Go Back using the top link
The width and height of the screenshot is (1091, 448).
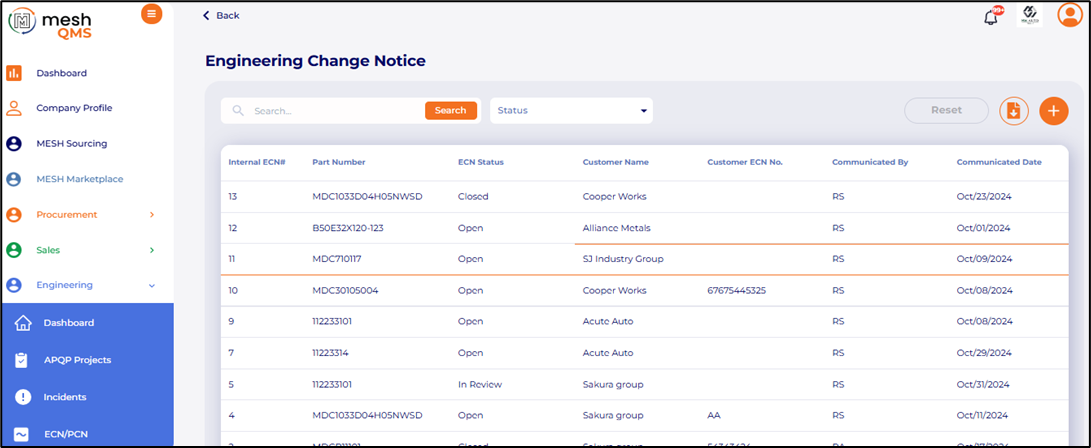coord(221,16)
